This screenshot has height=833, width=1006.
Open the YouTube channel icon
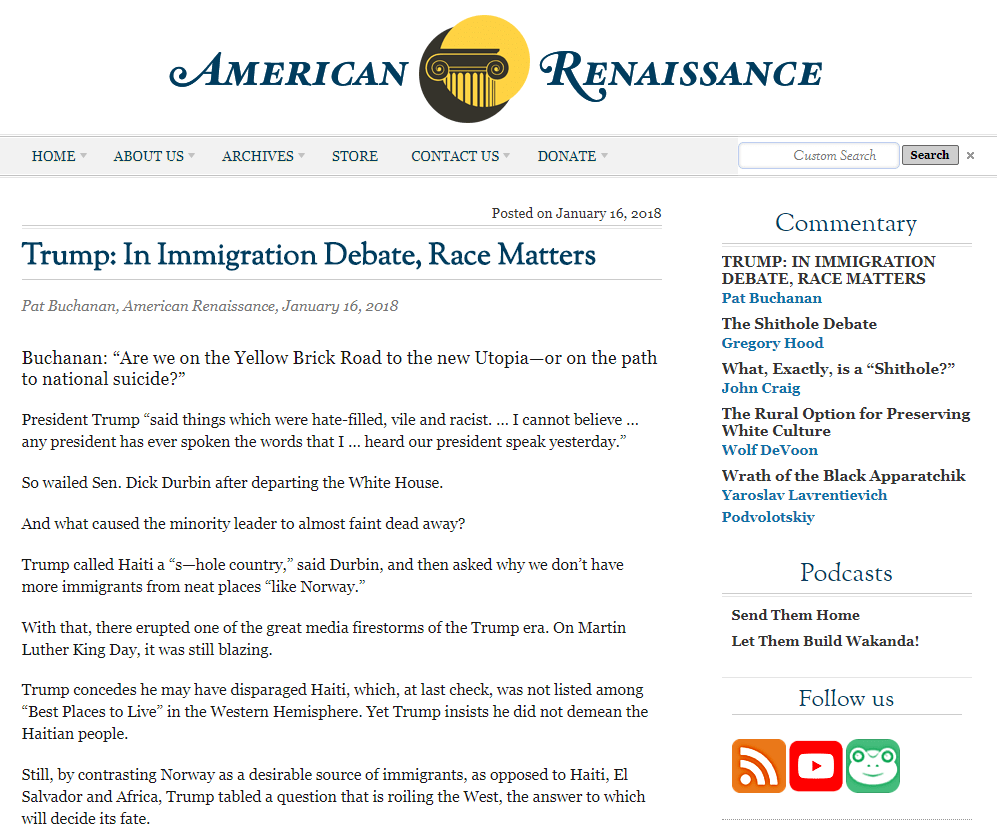[816, 766]
